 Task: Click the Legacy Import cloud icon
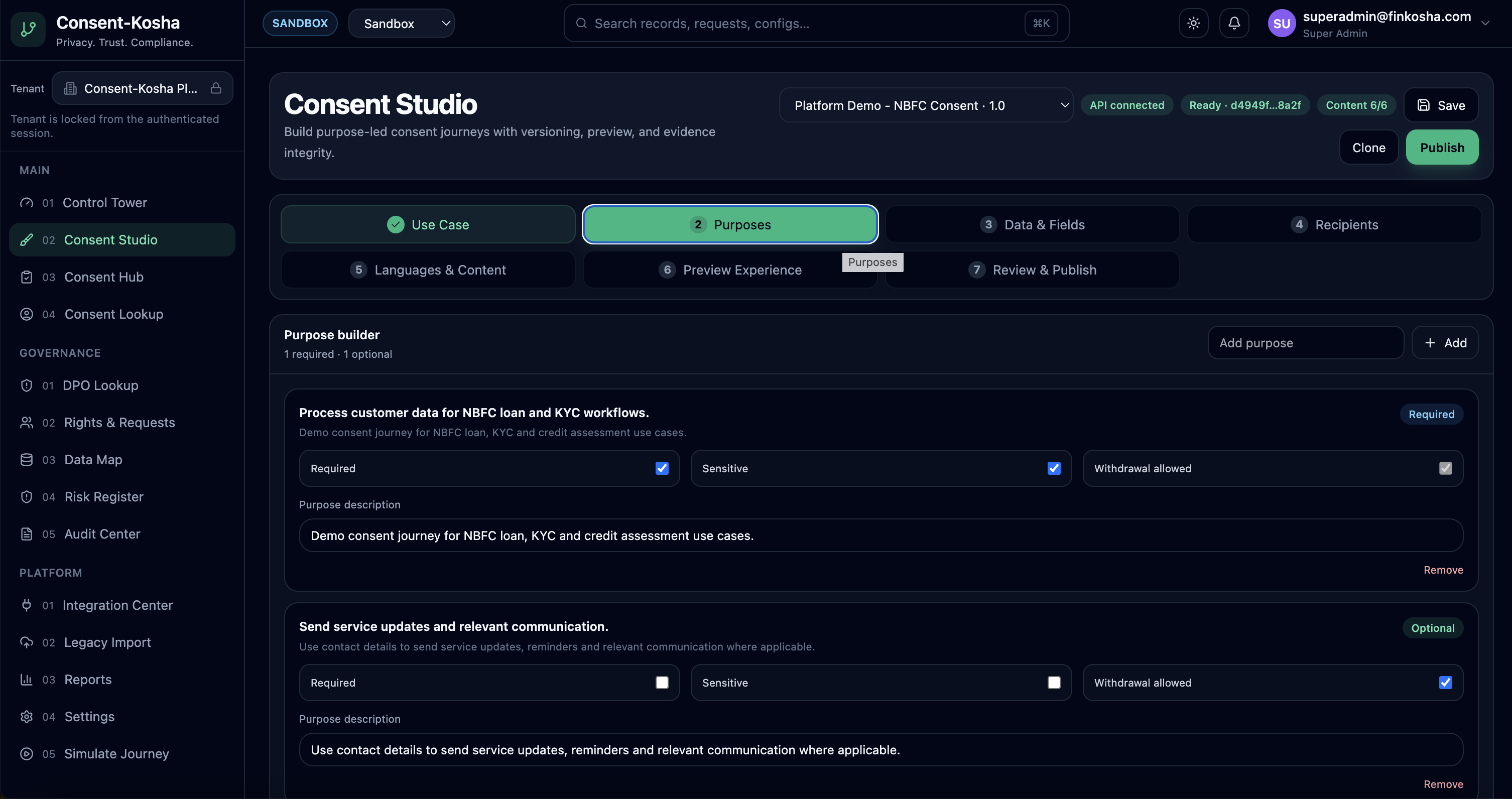(27, 642)
